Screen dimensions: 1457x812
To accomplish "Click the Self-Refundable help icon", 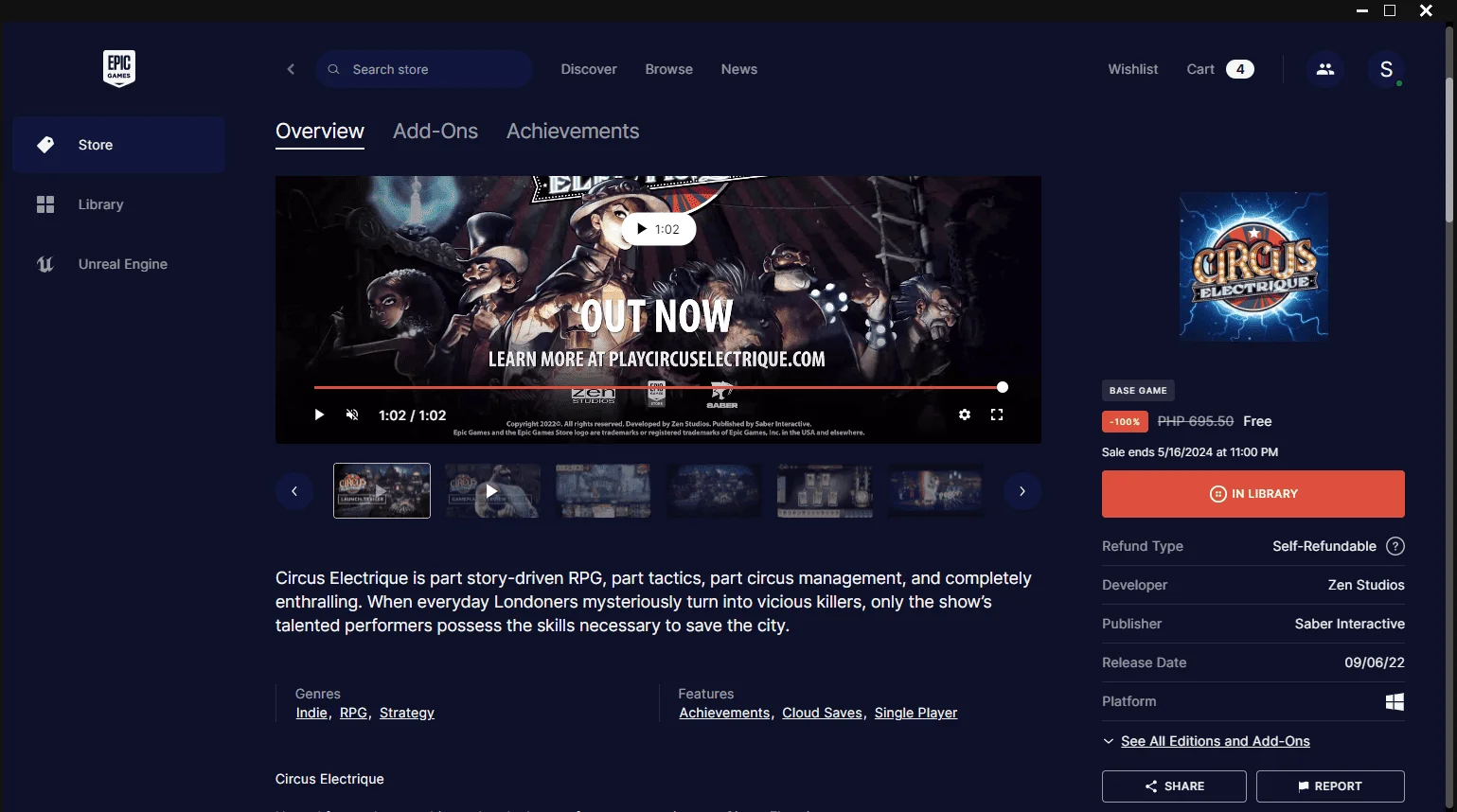I will 1395,546.
